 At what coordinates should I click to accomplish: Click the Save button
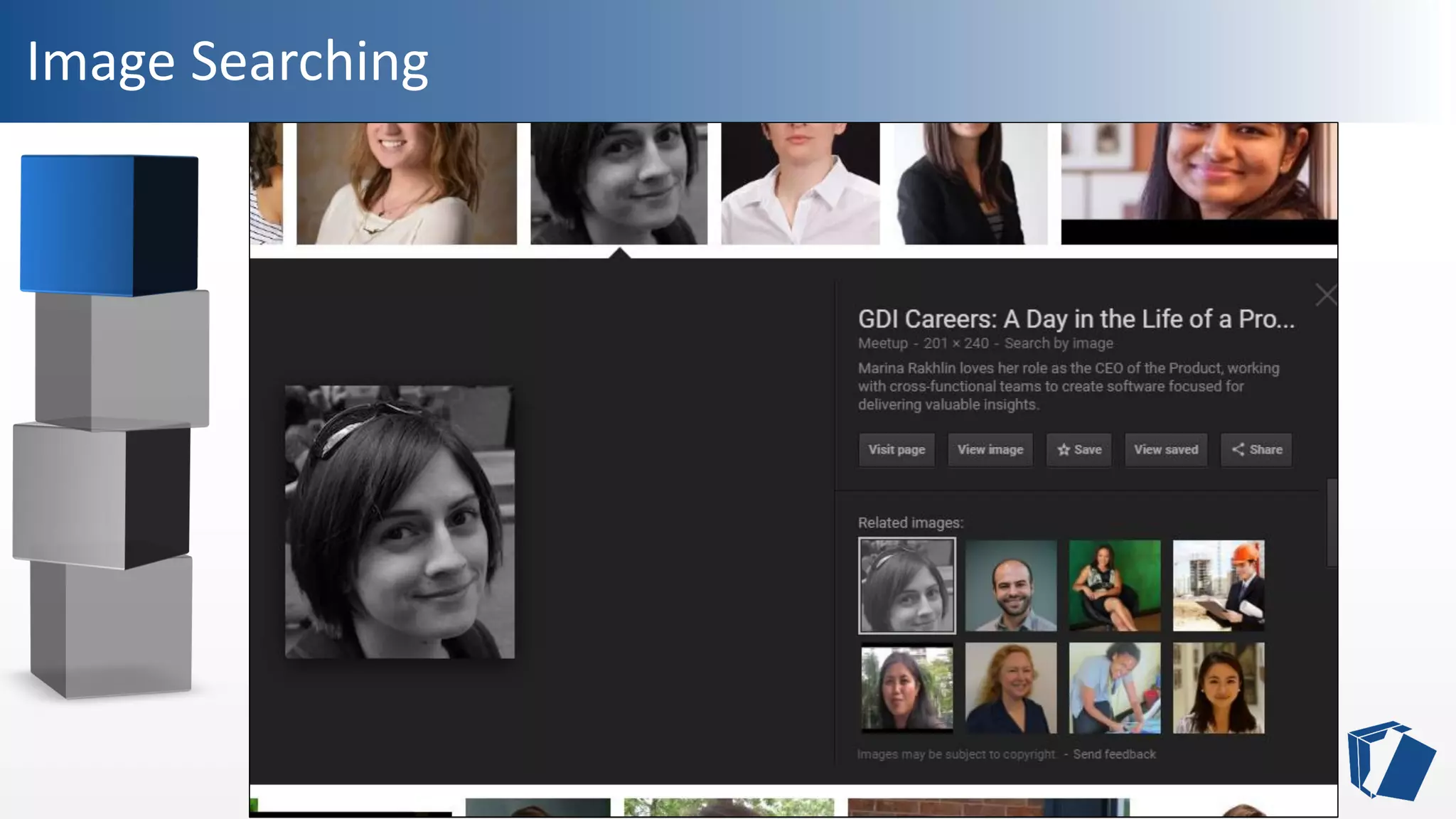[1078, 449]
